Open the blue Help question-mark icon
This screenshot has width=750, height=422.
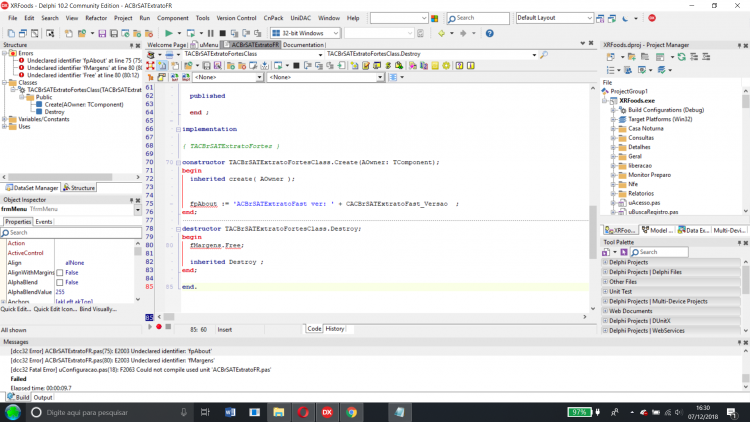[489, 33]
